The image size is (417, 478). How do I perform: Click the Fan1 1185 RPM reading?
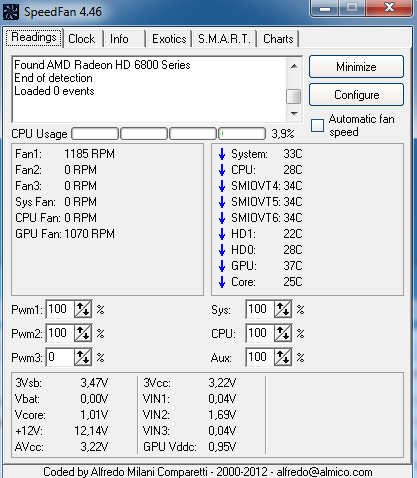pyautogui.click(x=65, y=154)
